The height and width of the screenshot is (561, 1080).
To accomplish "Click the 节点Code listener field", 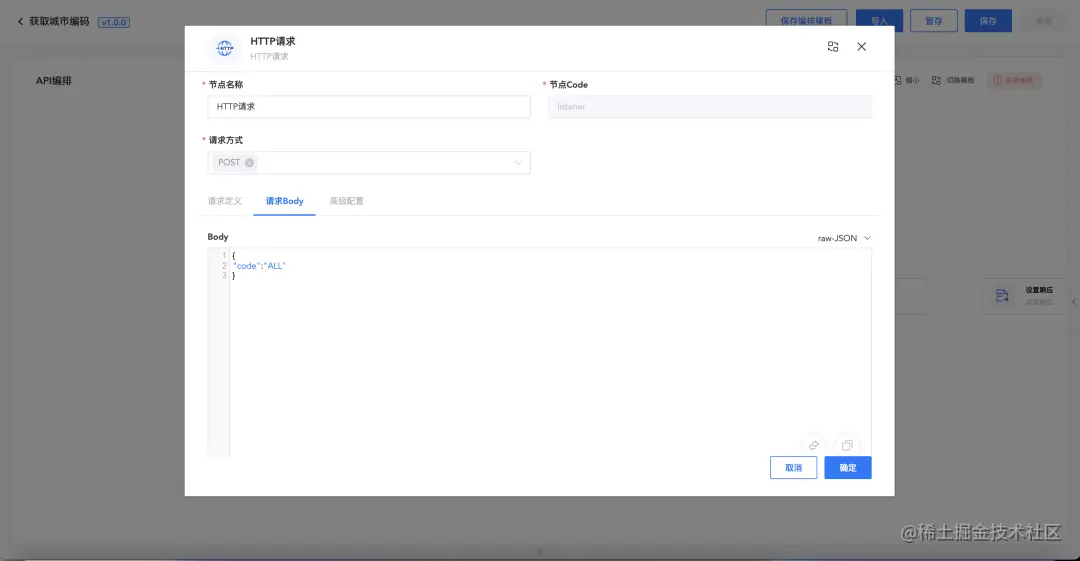I will click(x=710, y=107).
